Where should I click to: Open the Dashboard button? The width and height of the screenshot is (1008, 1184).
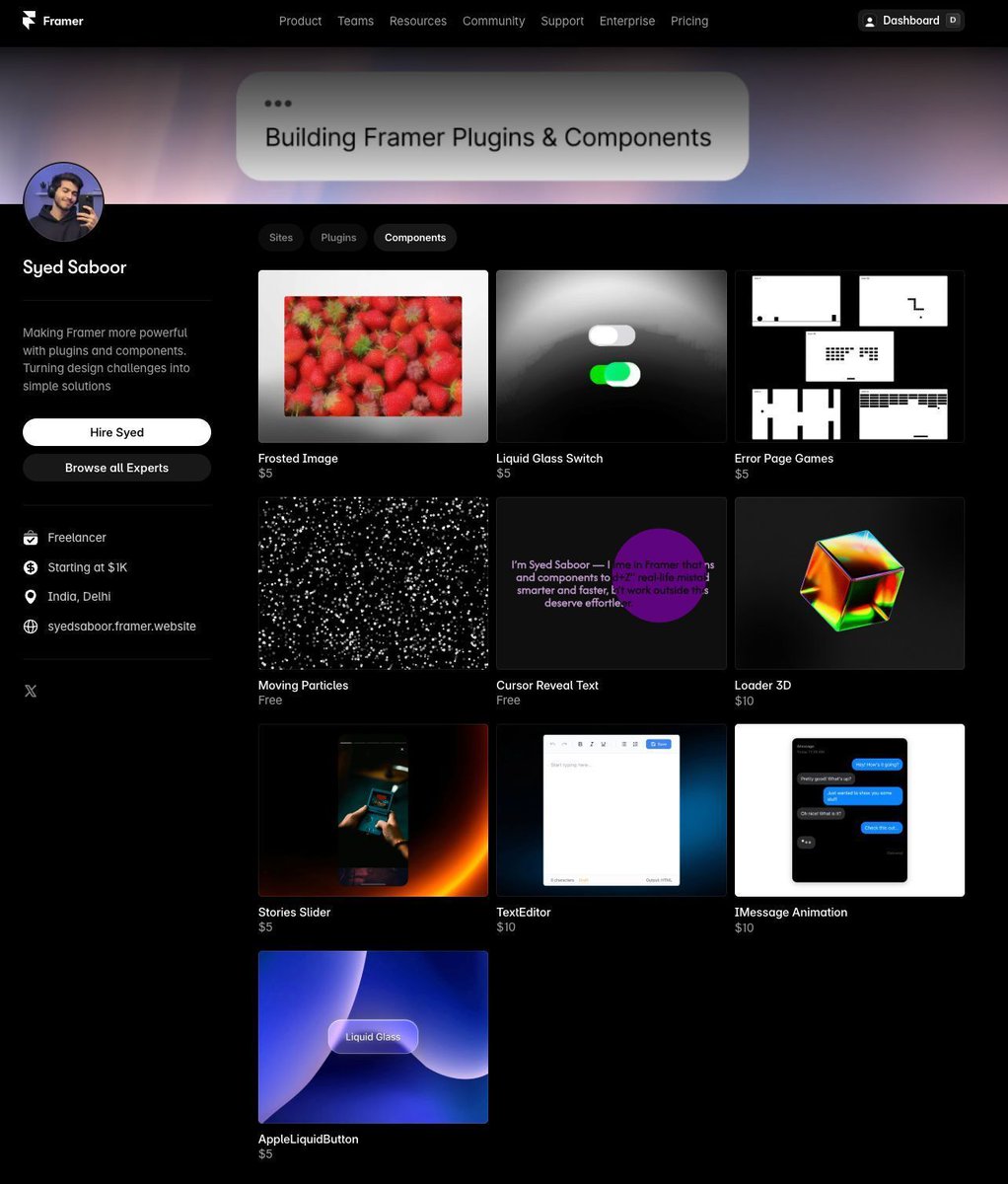910,21
